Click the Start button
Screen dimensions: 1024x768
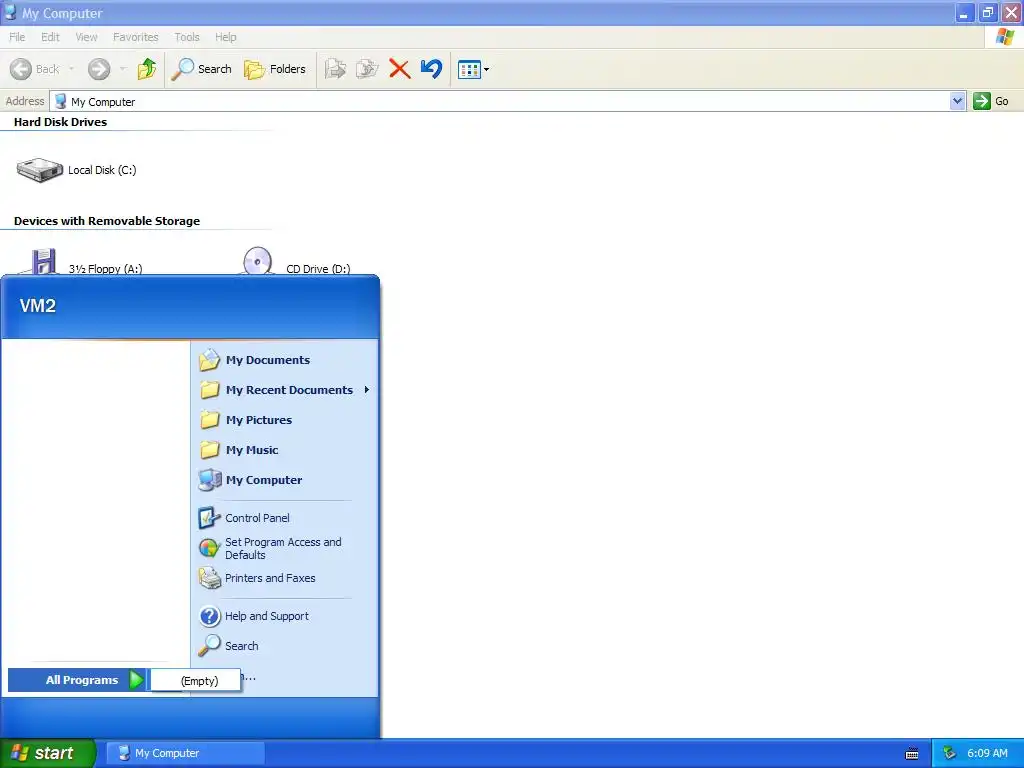[x=47, y=753]
